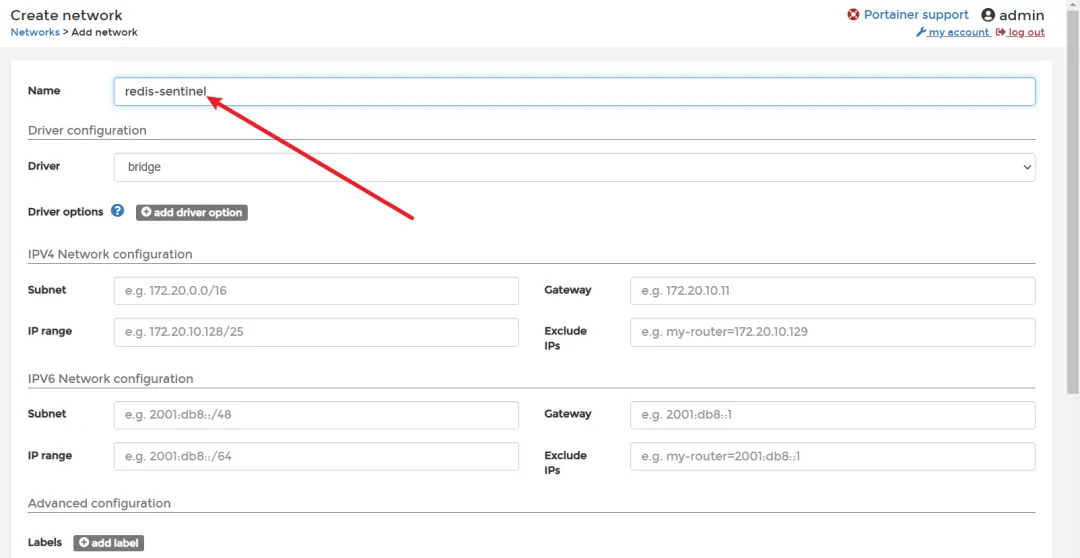The width and height of the screenshot is (1080, 558).
Task: Click the Add network breadcrumb text
Action: [x=105, y=32]
